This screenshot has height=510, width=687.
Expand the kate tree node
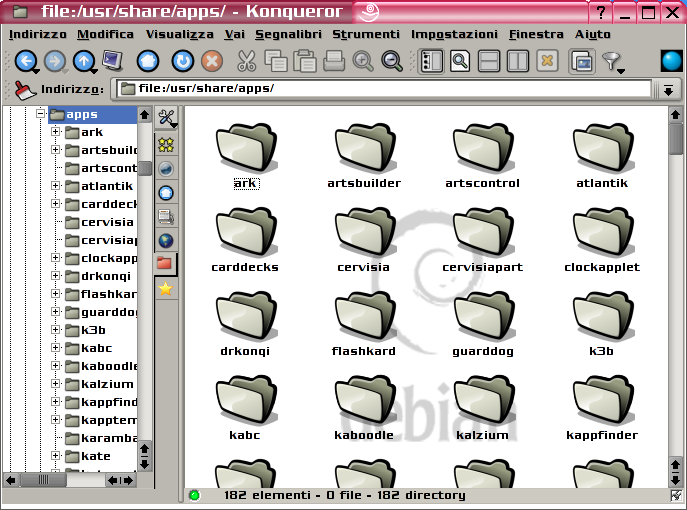[56, 455]
